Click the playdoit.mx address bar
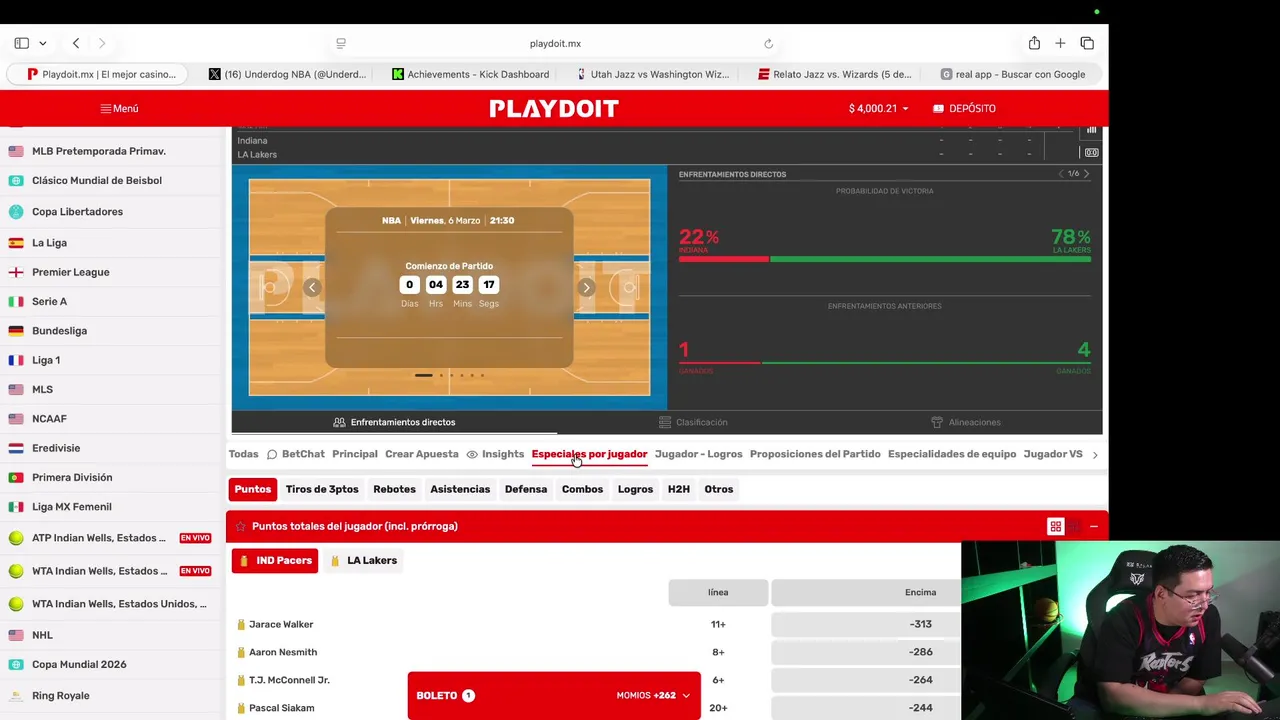Image resolution: width=1280 pixels, height=720 pixels. tap(555, 44)
